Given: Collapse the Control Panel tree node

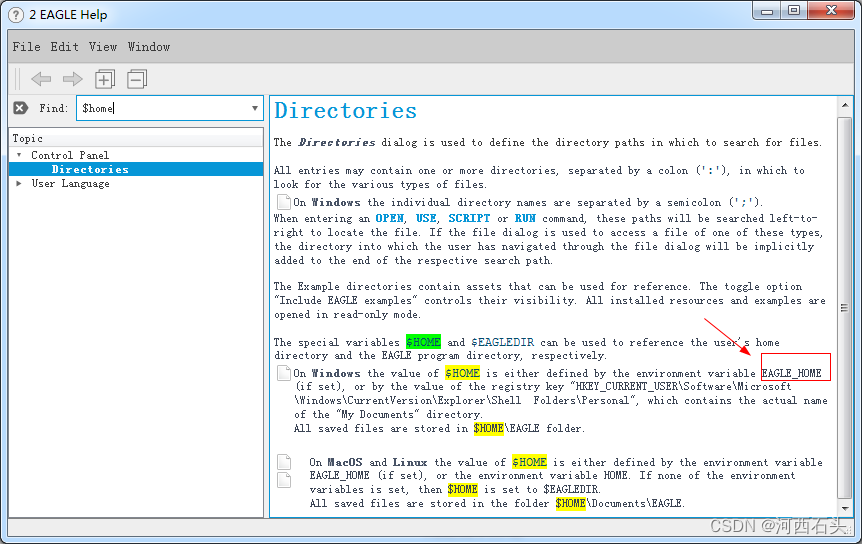Looking at the screenshot, I should (19, 155).
